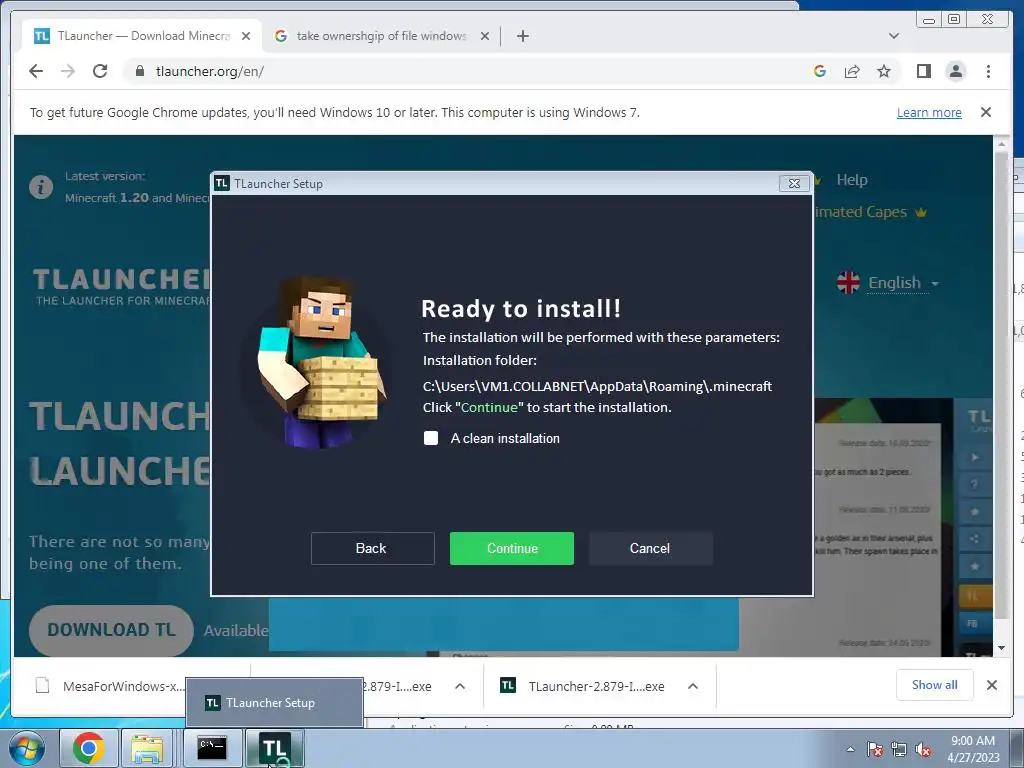Close the Chrome downloads bar

991,685
